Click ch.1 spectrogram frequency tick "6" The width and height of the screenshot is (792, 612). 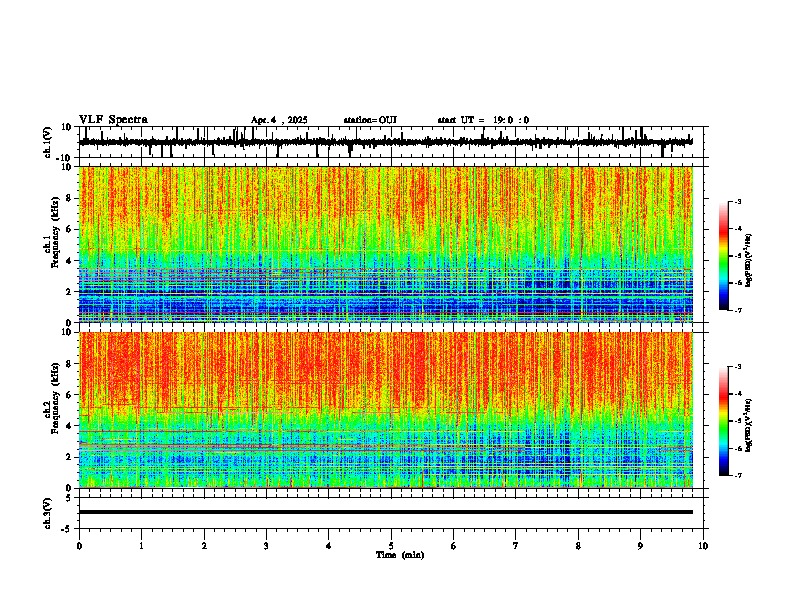70,229
